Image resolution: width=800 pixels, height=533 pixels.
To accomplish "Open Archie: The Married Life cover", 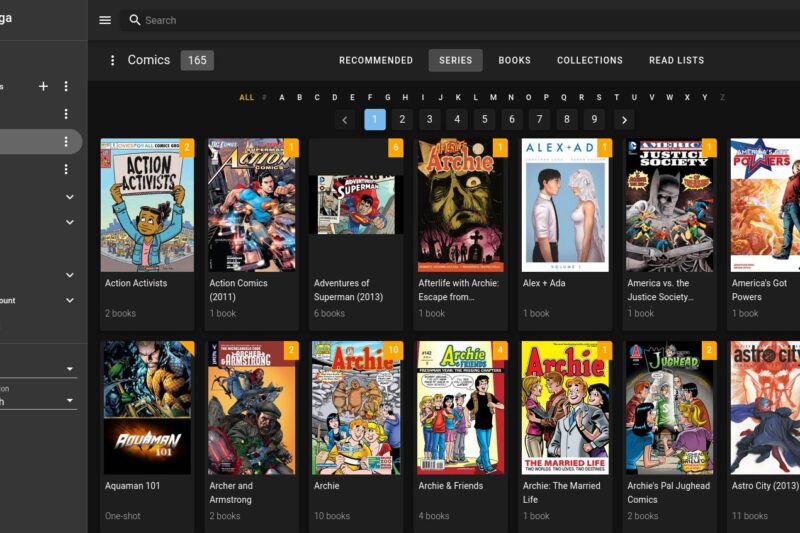I will point(565,408).
